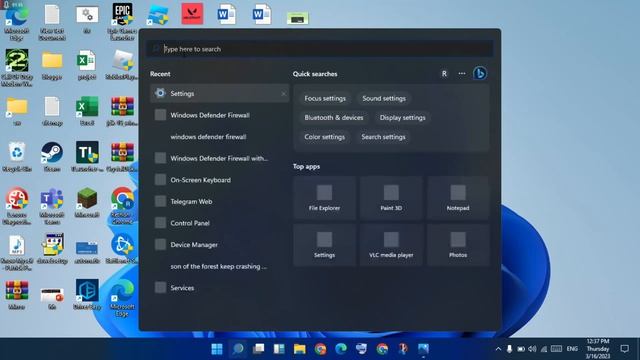This screenshot has height=360, width=640.
Task: Open Control Panel from Recent list
Action: pos(219,223)
